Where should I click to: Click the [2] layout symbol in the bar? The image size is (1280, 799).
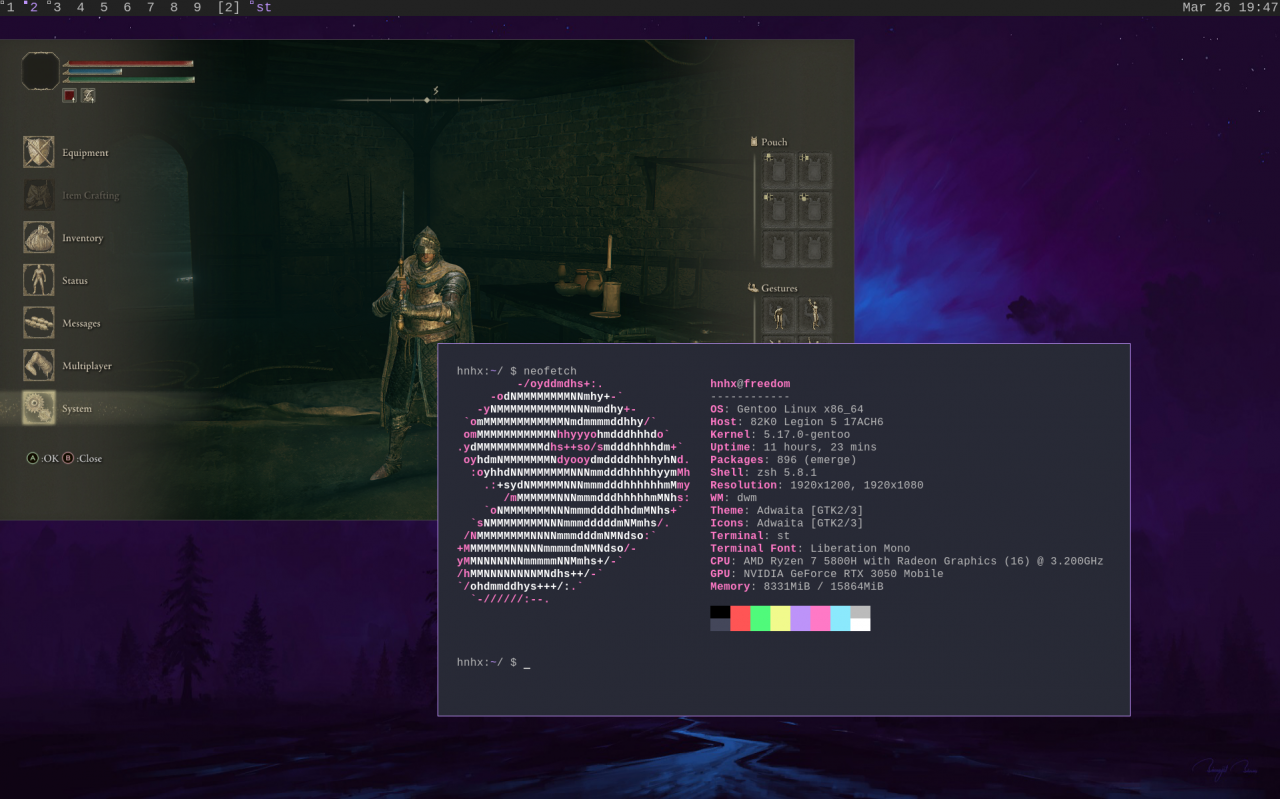229,8
